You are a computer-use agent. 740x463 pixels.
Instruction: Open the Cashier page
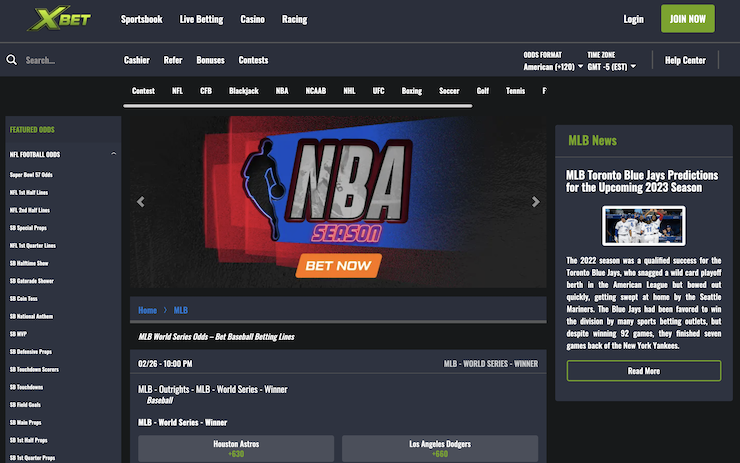click(x=136, y=60)
